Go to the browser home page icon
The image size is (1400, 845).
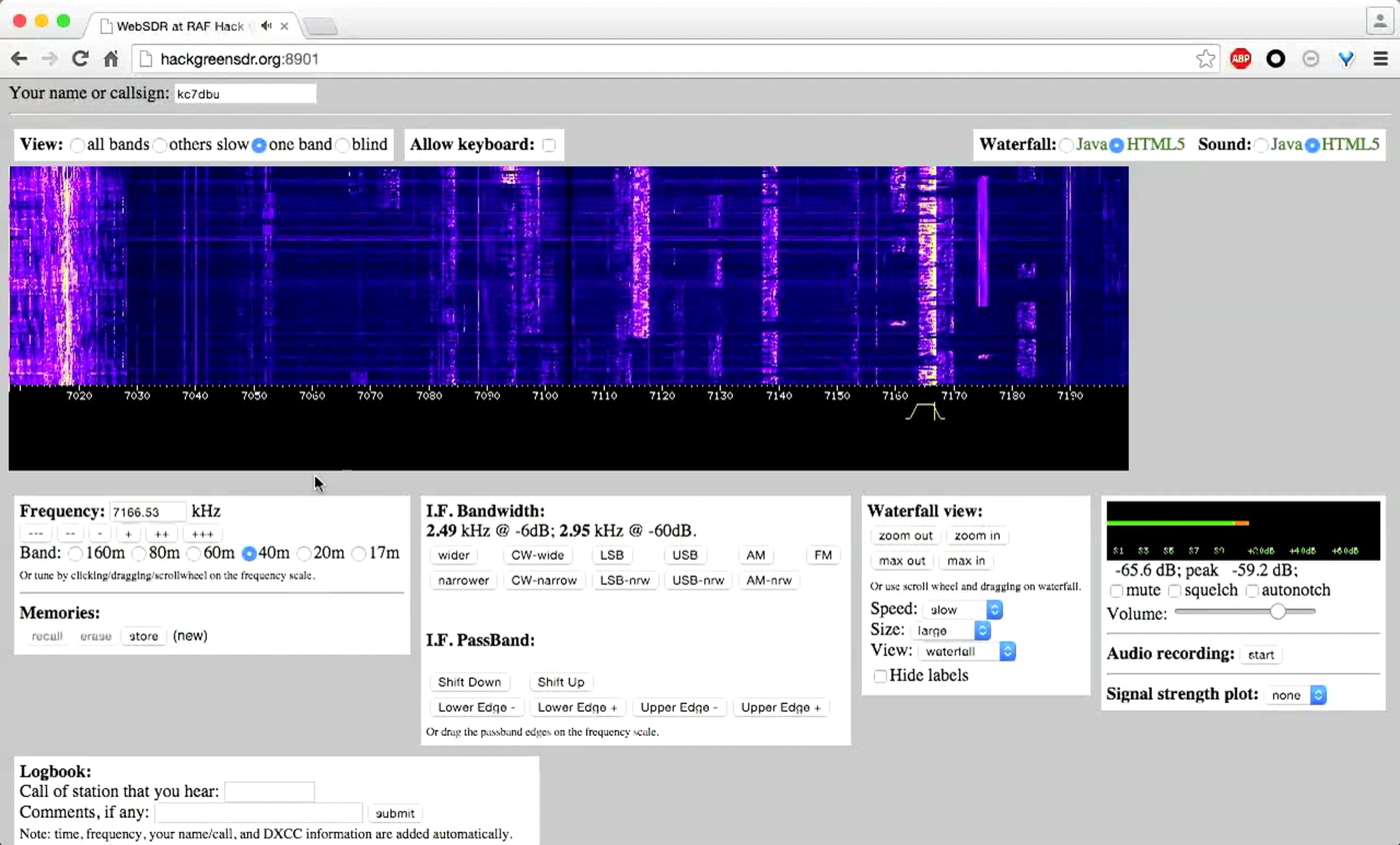[111, 59]
